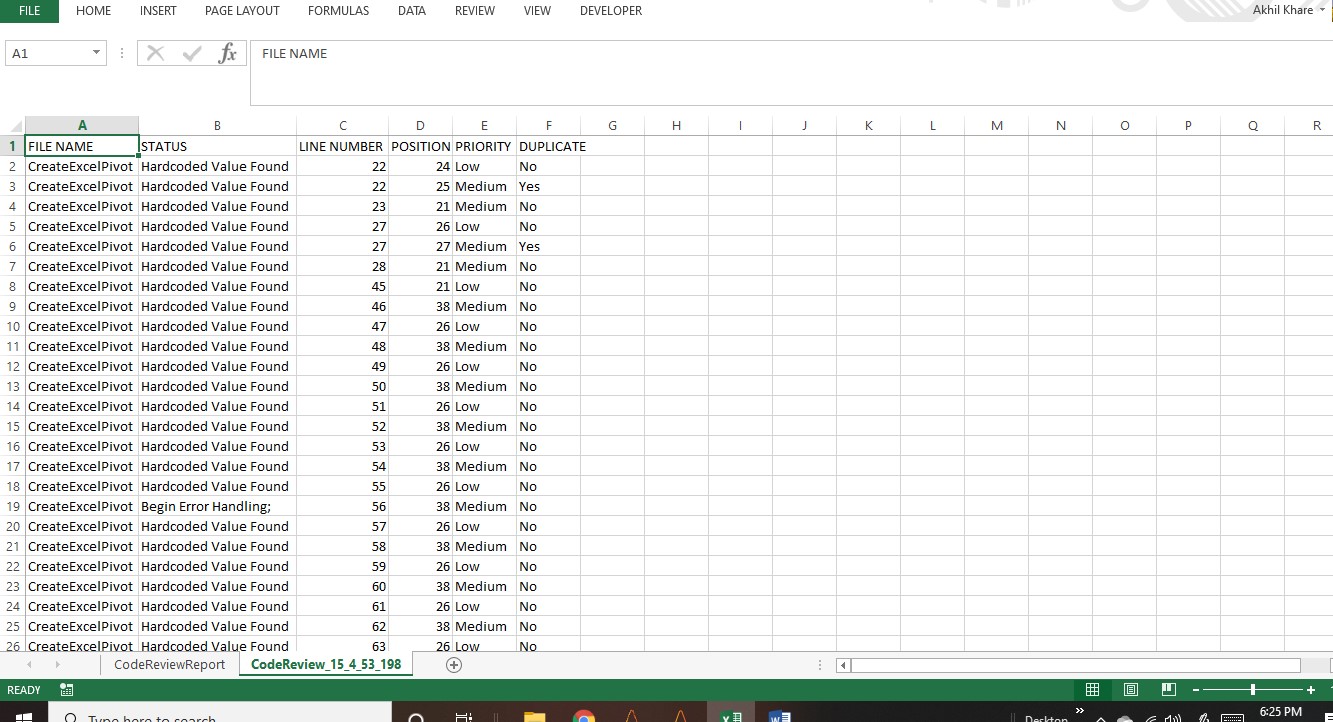Image resolution: width=1333 pixels, height=722 pixels.
Task: Select the FILE NAME header cell
Action: [x=82, y=146]
